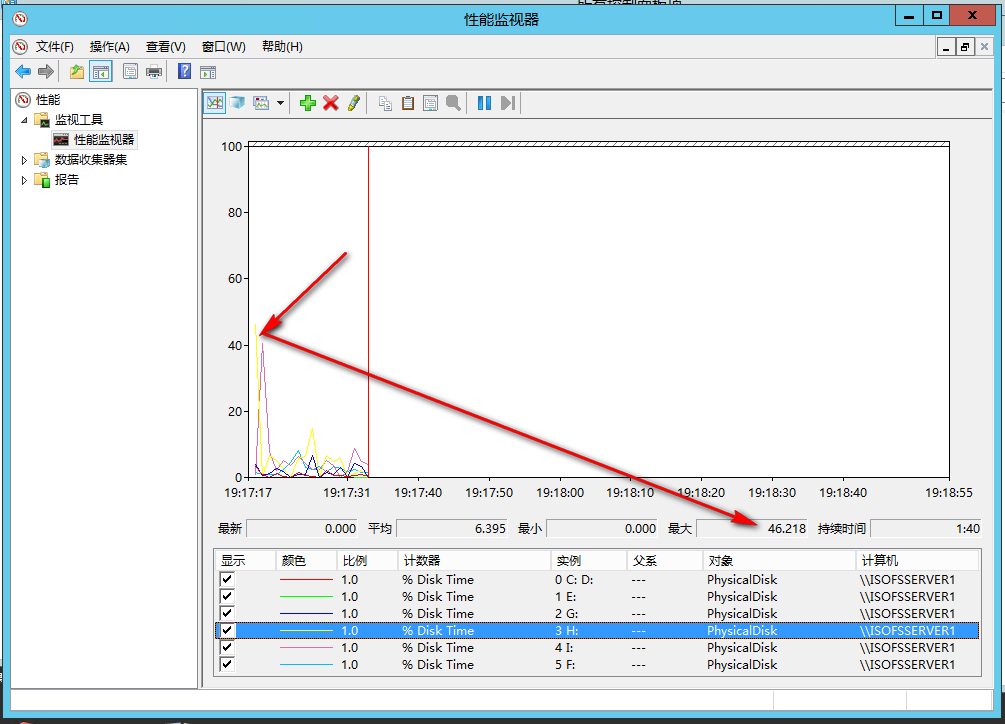The height and width of the screenshot is (724, 1005).
Task: Click the view current activity graph icon
Action: (x=215, y=103)
